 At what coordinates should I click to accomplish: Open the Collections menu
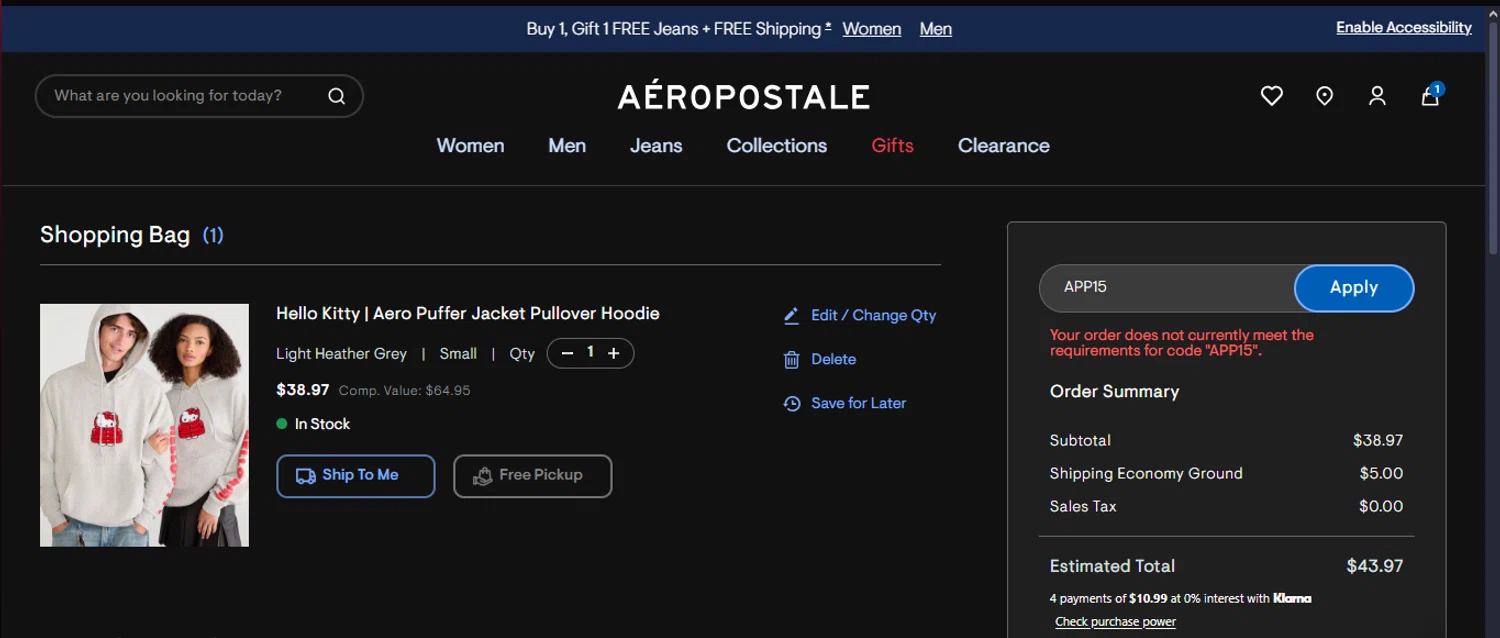tap(777, 145)
